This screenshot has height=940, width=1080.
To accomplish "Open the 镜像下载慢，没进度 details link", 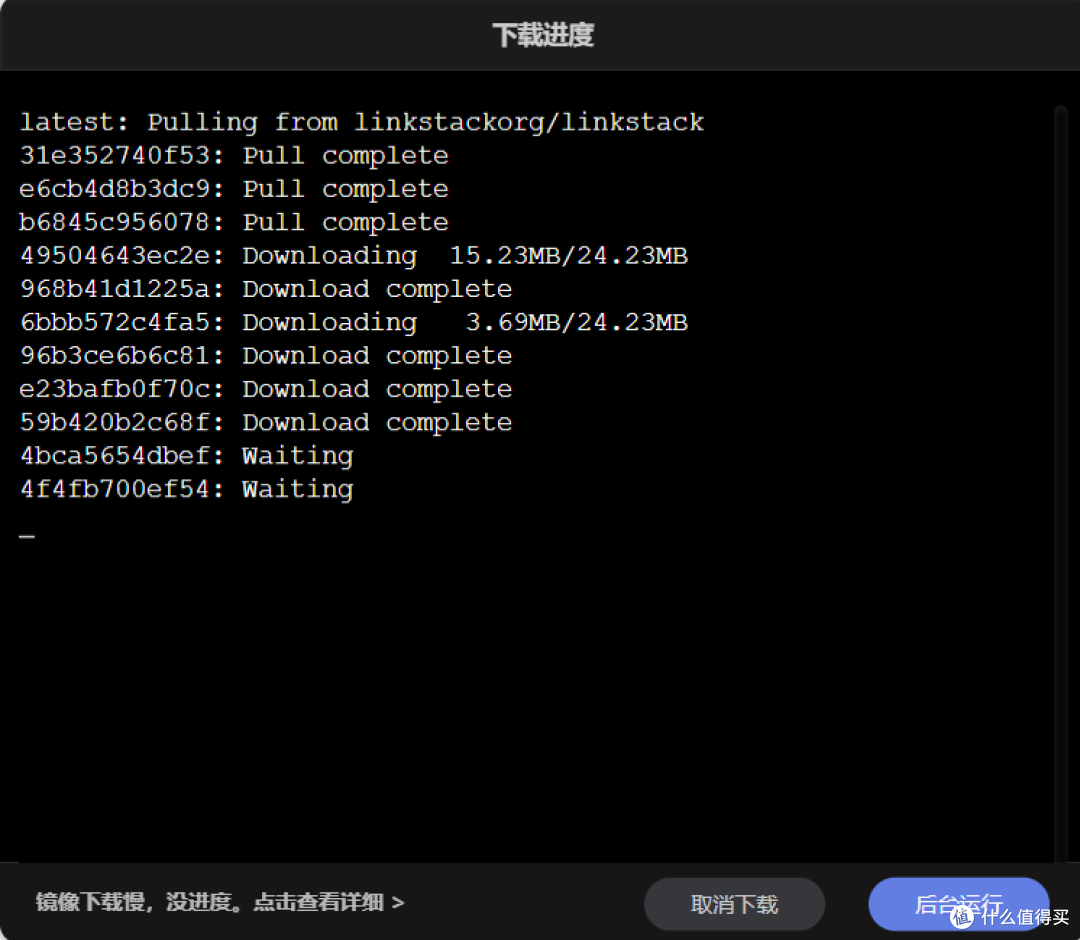I will click(220, 902).
